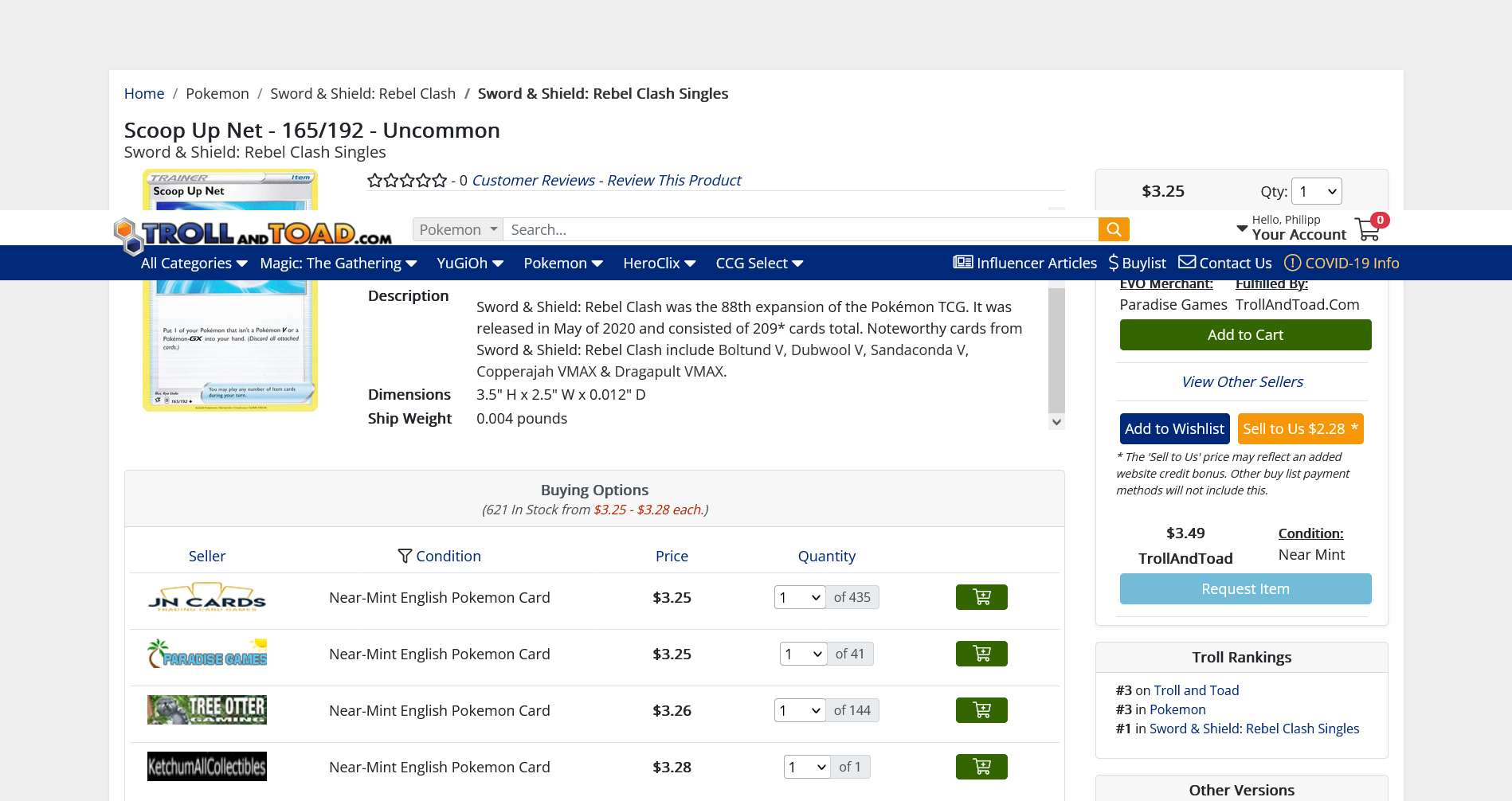This screenshot has height=801, width=1512.
Task: Expand Magic: The Gathering menu
Action: click(x=339, y=263)
